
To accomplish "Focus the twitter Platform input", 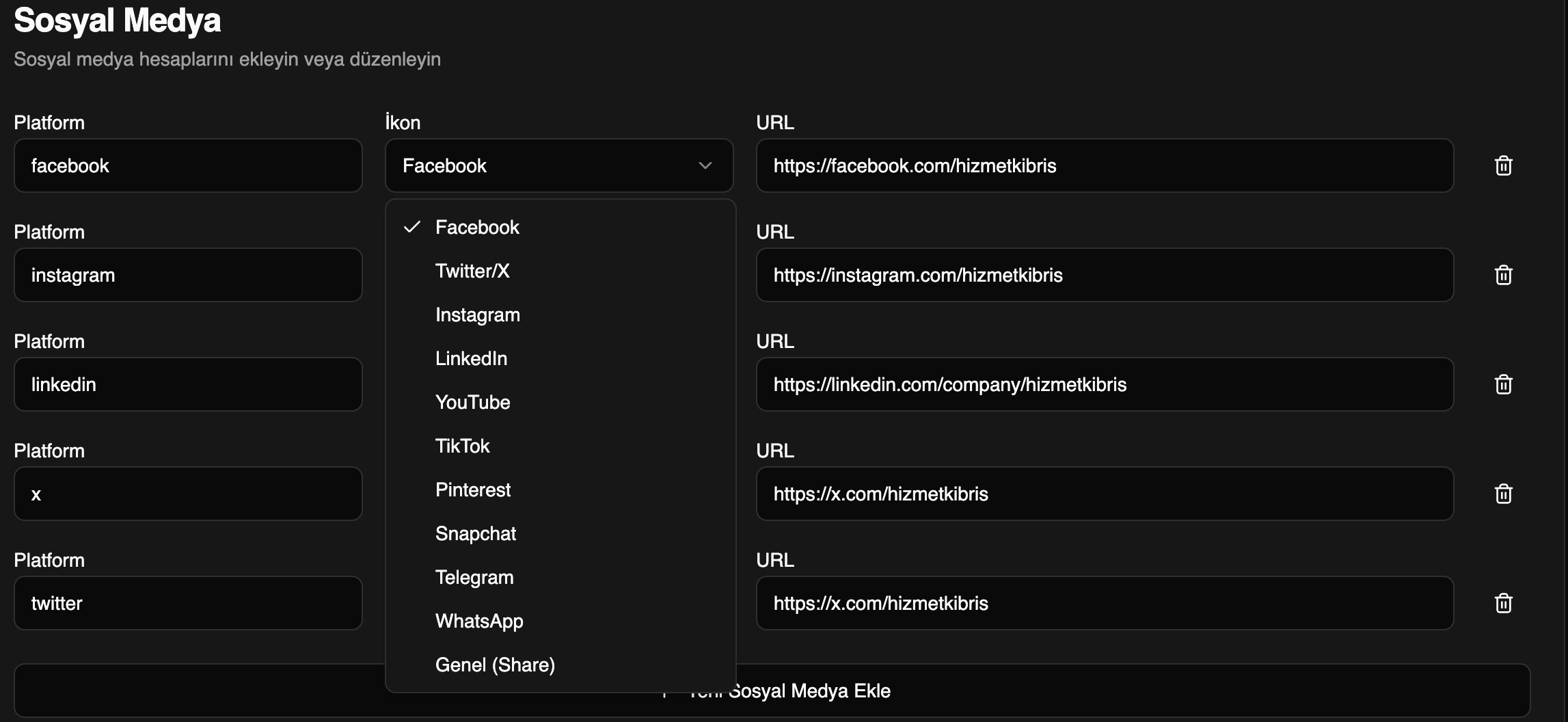I will click(x=188, y=603).
